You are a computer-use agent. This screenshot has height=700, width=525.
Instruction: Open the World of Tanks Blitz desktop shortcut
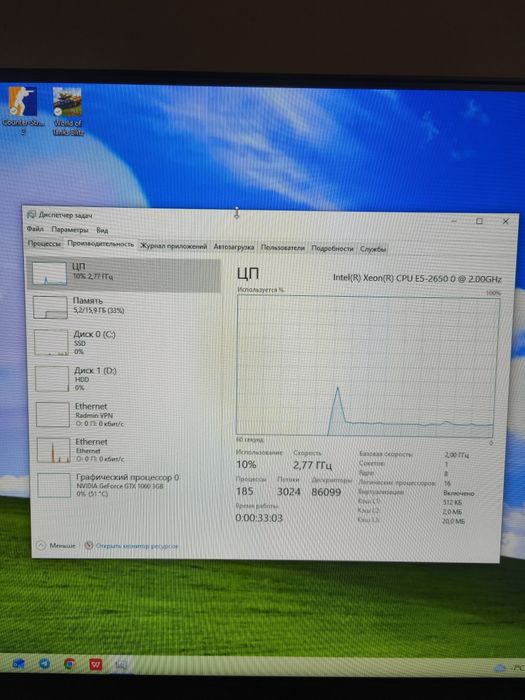tap(67, 111)
